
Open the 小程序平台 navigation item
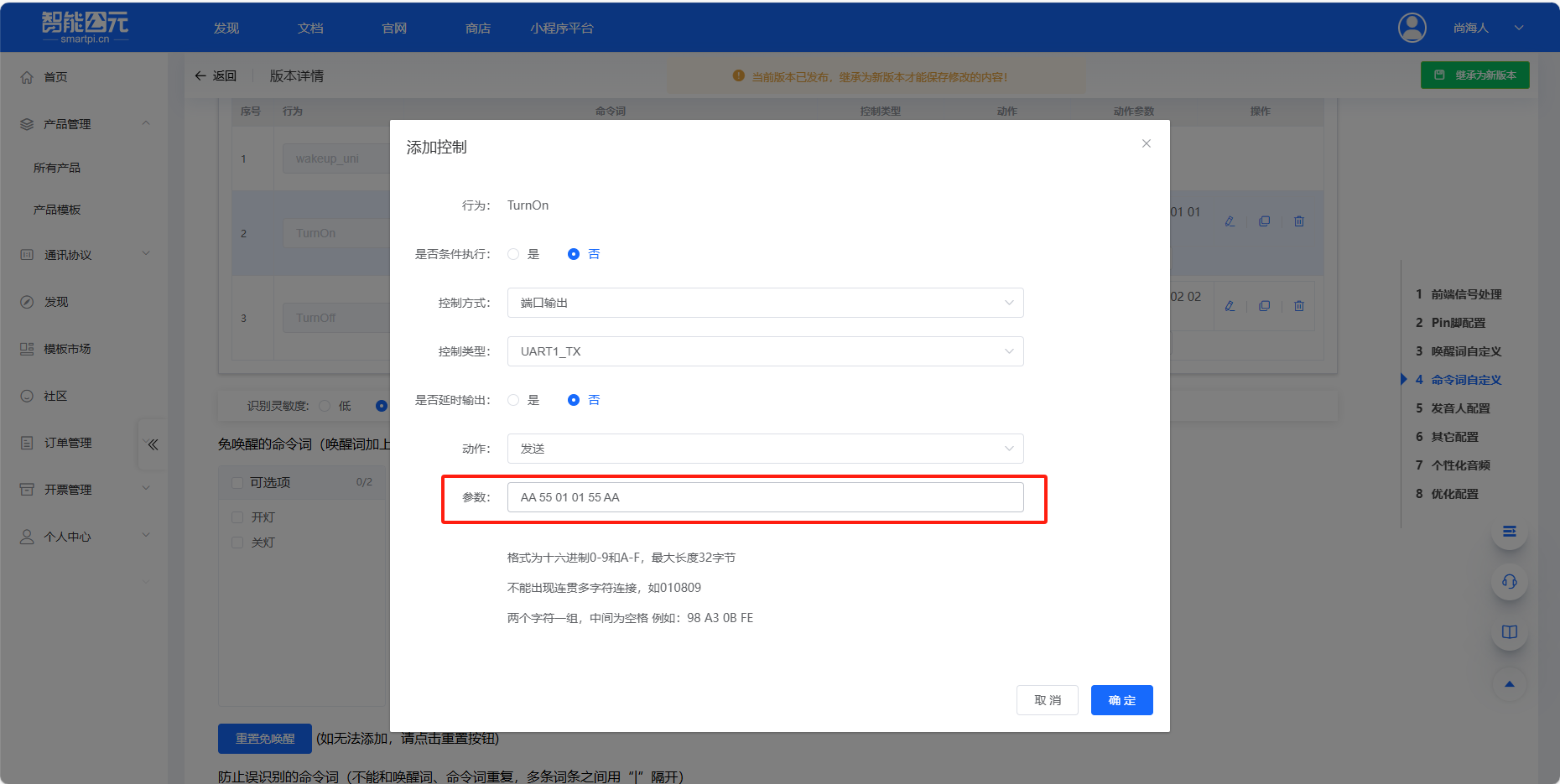[562, 28]
